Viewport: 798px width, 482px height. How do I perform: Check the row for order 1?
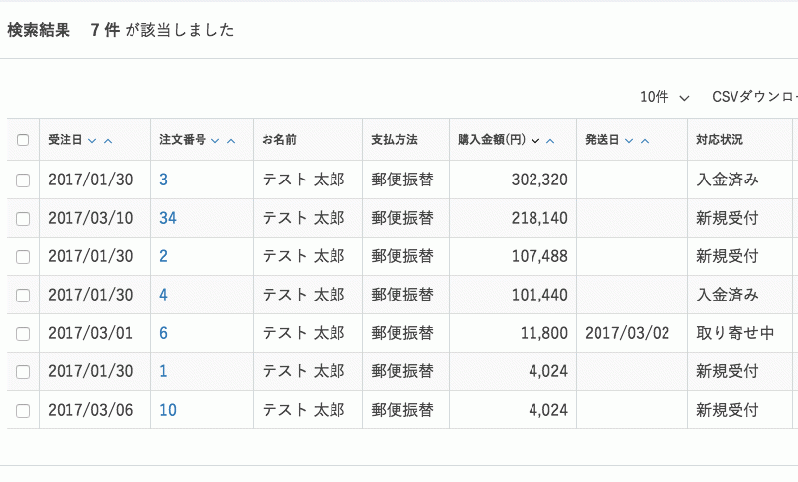pos(23,372)
